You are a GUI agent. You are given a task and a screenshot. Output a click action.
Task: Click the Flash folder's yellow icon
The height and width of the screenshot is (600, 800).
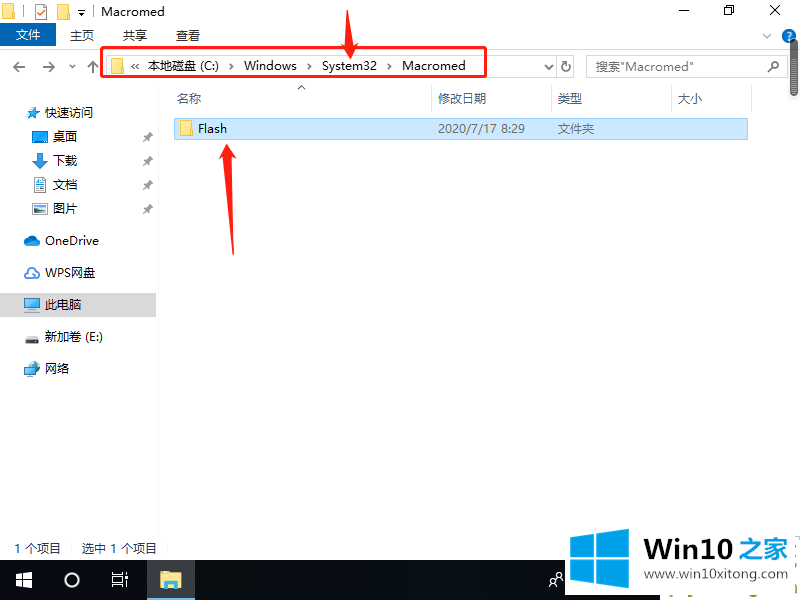point(186,129)
